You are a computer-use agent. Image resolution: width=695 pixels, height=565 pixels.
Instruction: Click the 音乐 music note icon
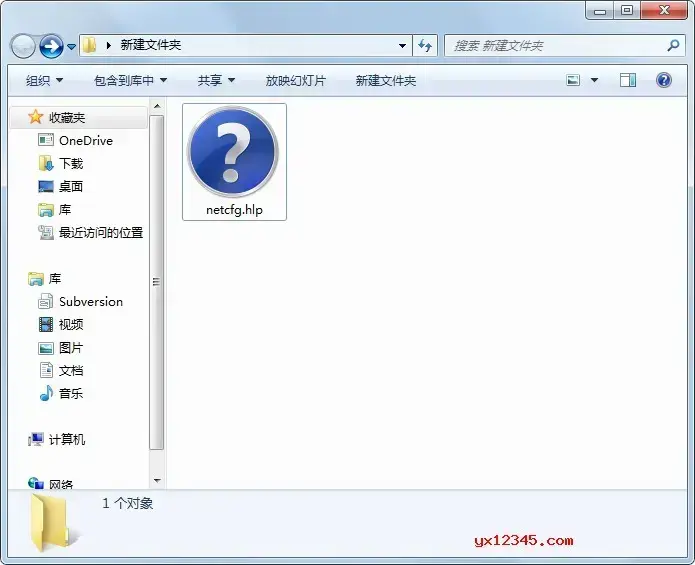pyautogui.click(x=46, y=393)
